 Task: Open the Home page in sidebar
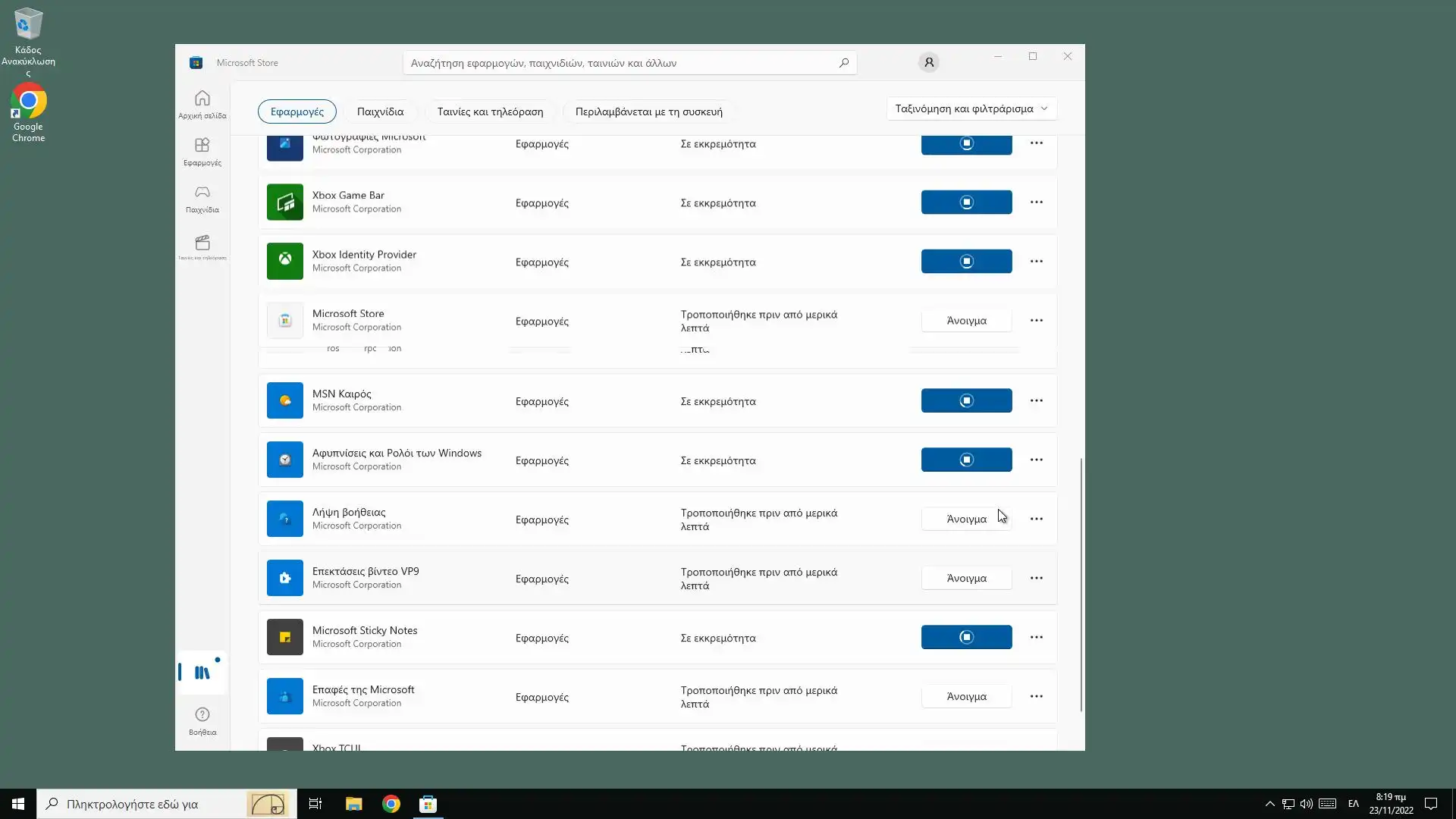coord(202,104)
